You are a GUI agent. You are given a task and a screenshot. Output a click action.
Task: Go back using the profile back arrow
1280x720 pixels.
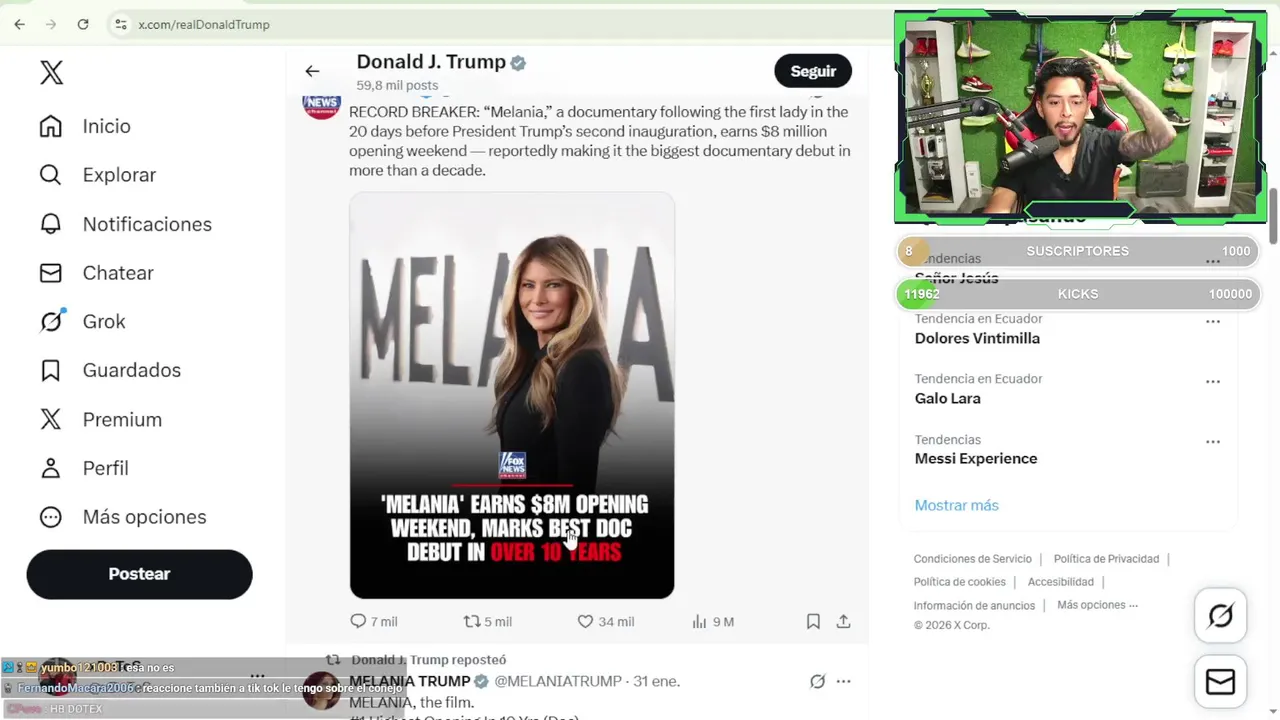(x=312, y=71)
